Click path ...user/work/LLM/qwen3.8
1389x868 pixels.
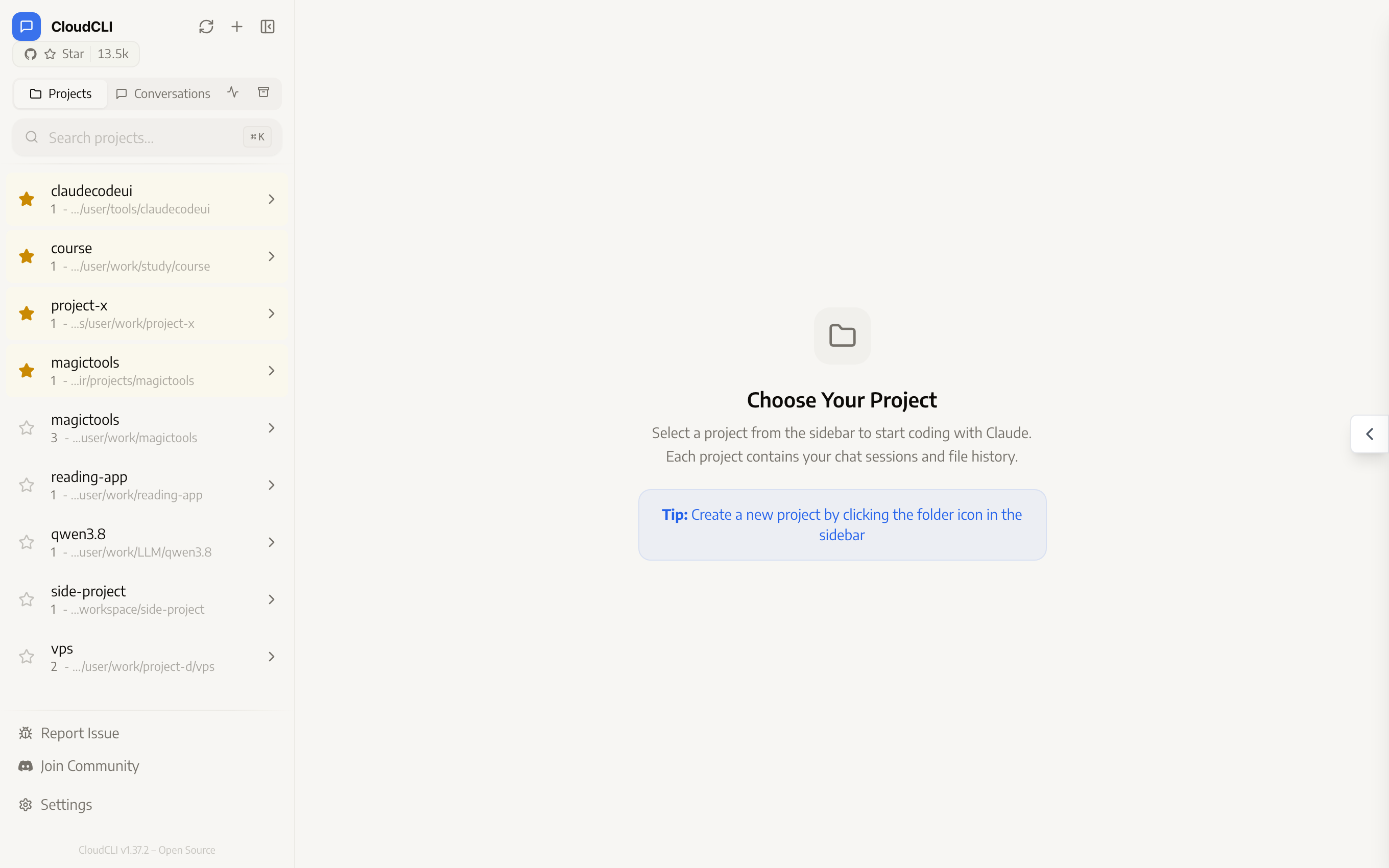pos(141,552)
